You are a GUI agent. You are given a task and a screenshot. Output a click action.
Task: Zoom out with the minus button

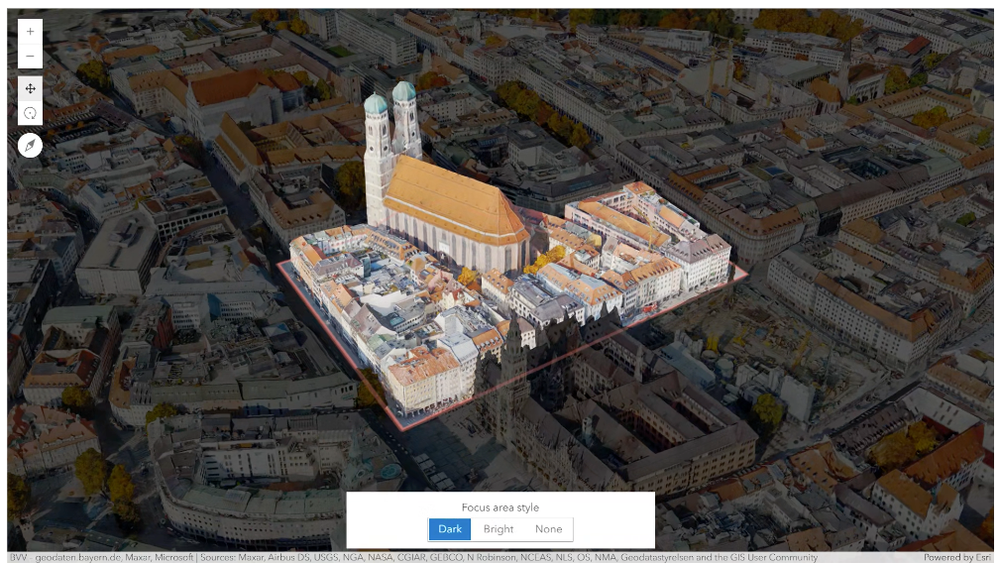click(30, 56)
